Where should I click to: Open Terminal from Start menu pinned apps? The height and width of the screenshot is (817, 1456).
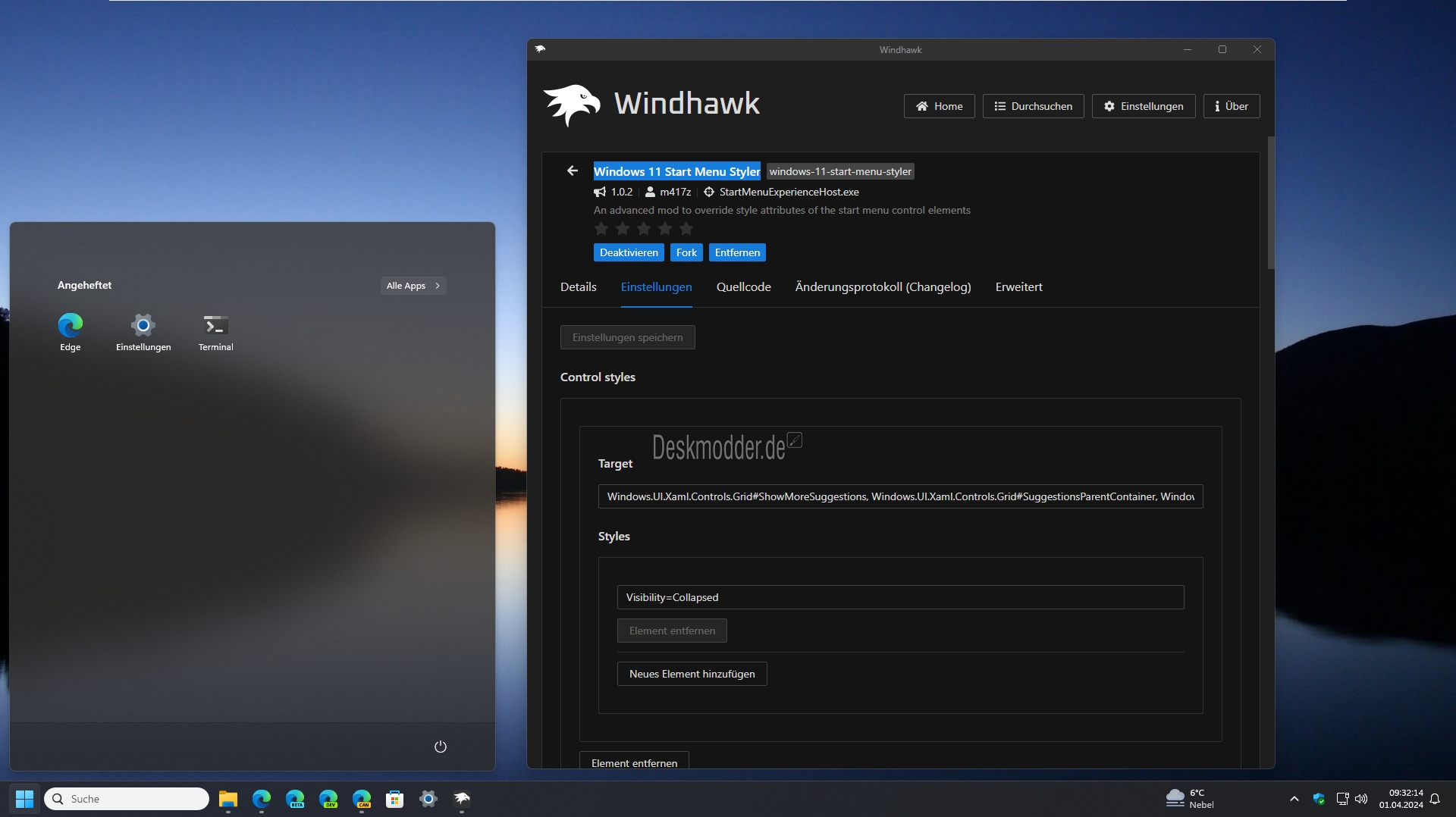point(216,332)
